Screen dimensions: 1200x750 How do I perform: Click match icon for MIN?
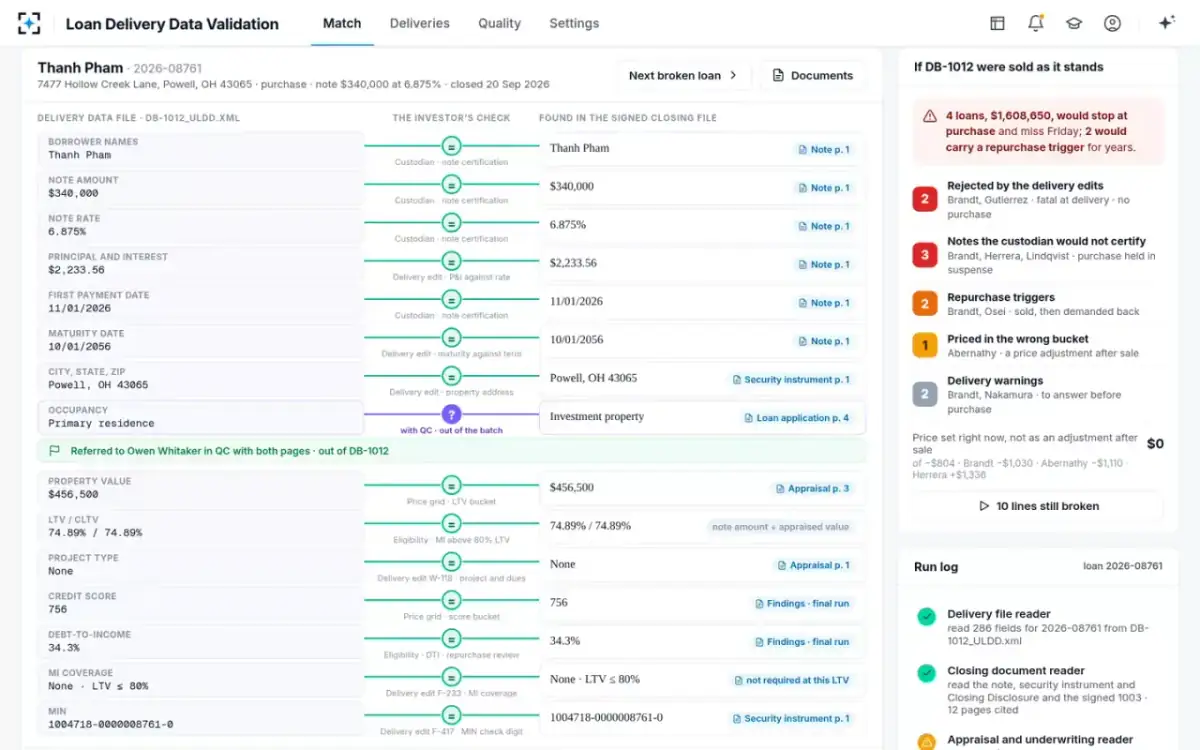pyautogui.click(x=451, y=716)
